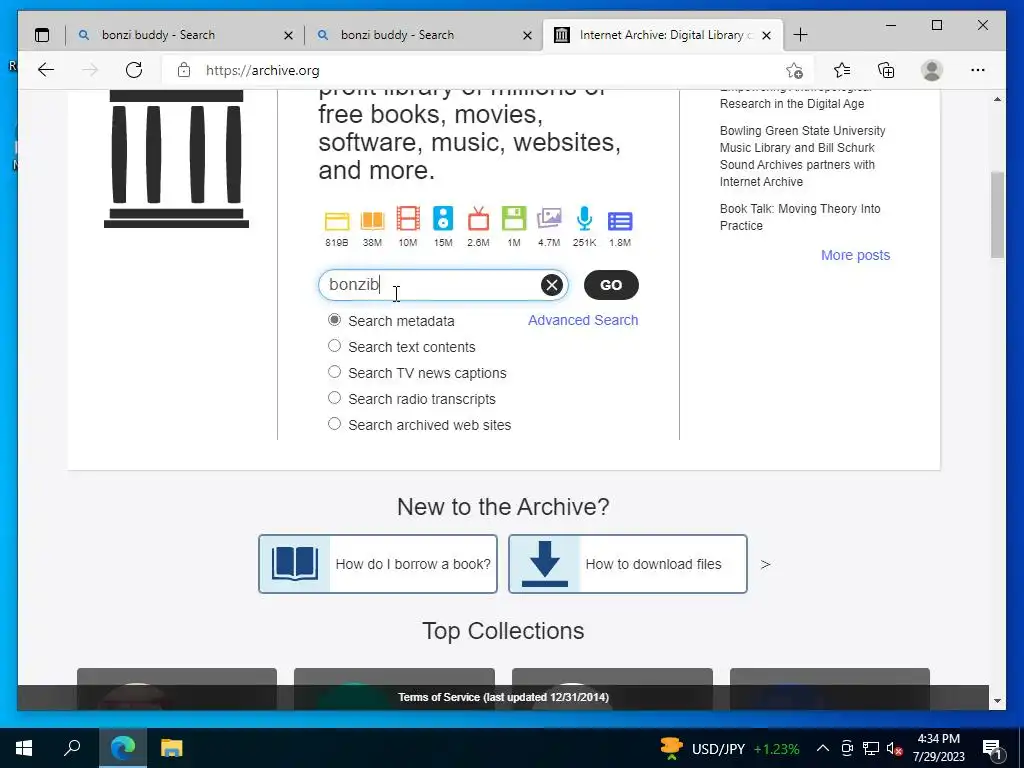The height and width of the screenshot is (768, 1024).
Task: Open the Wayback web archive icon (819B)
Action: [x=337, y=221]
